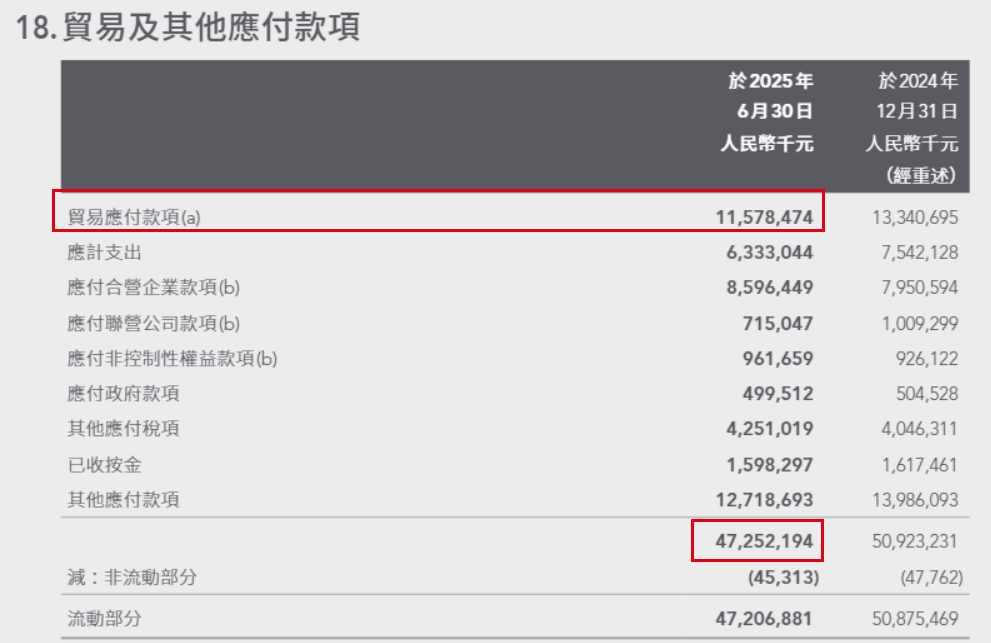
Task: Click the 應付聯營公司款項(b) row label
Action: click(x=154, y=323)
